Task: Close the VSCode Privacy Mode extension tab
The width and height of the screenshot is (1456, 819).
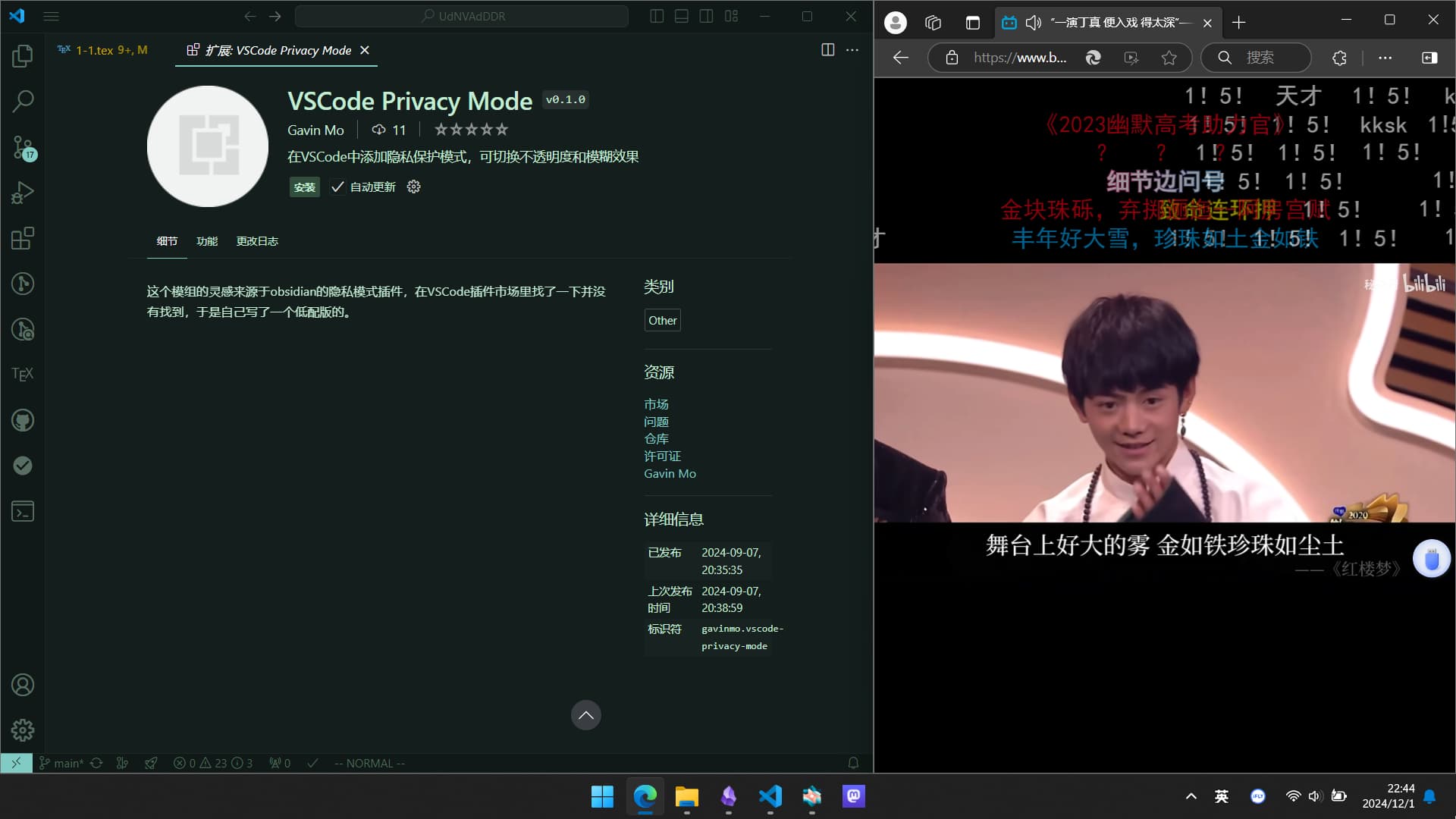Action: point(365,50)
